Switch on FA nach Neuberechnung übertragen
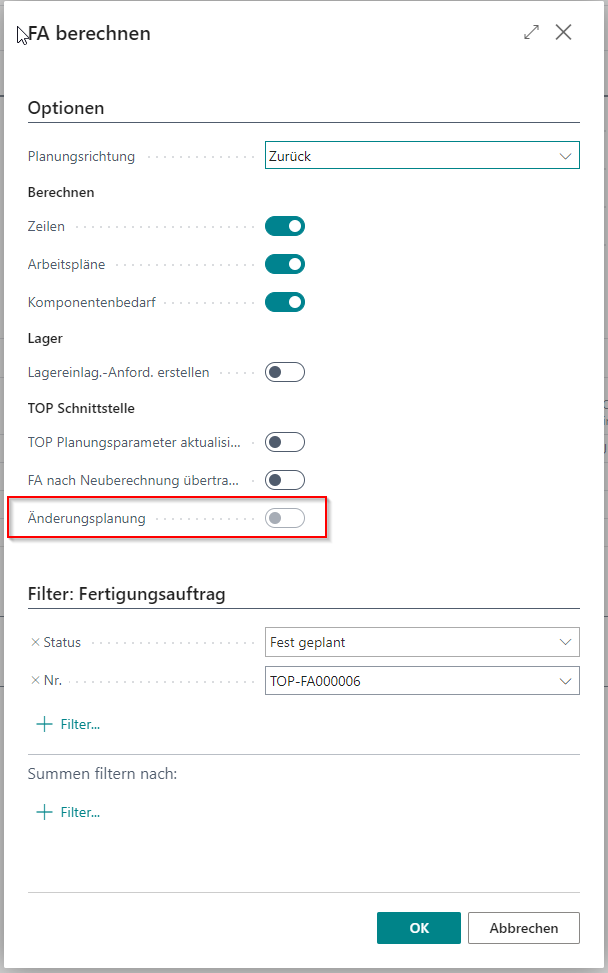608x973 pixels. coord(285,480)
